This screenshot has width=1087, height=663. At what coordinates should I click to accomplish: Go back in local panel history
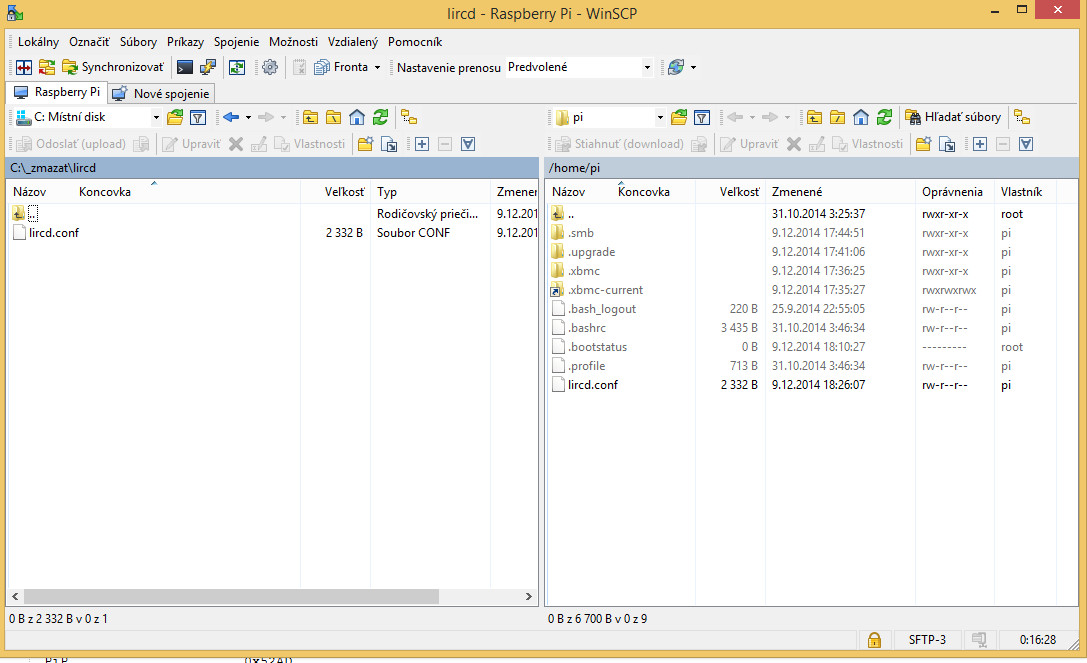(x=232, y=117)
